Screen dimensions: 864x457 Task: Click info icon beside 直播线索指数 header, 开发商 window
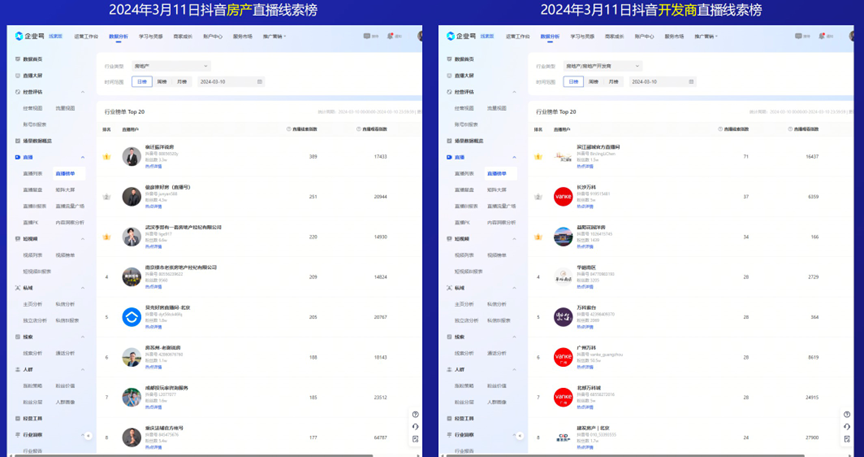720,129
